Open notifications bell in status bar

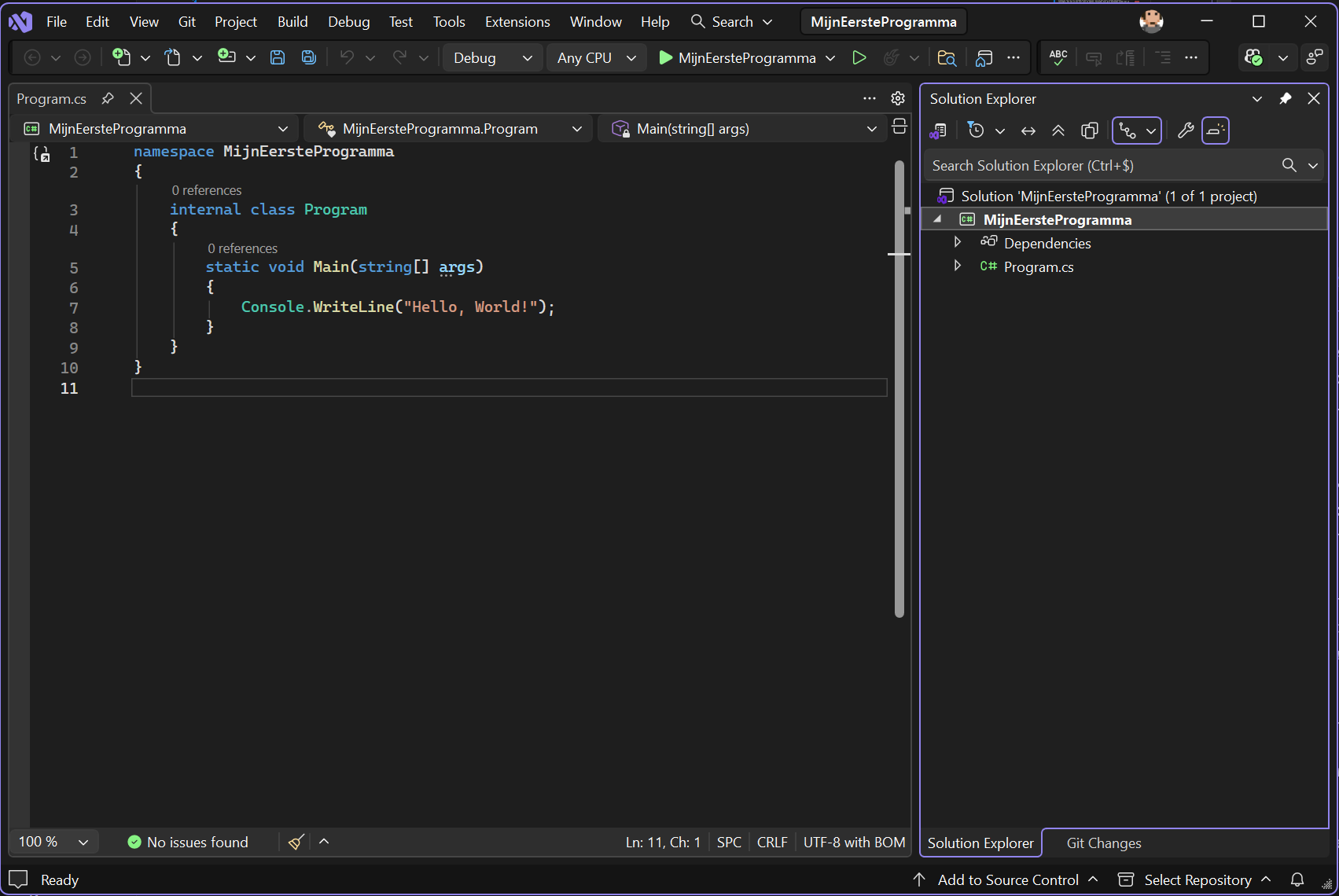coord(1297,879)
